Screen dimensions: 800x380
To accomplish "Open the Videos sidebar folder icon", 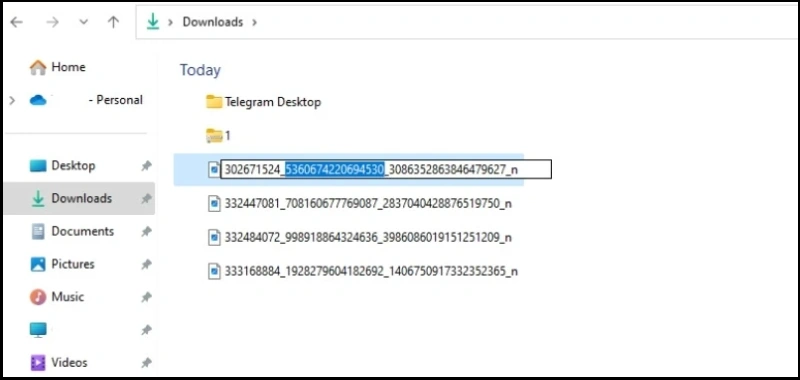I will pos(38,363).
